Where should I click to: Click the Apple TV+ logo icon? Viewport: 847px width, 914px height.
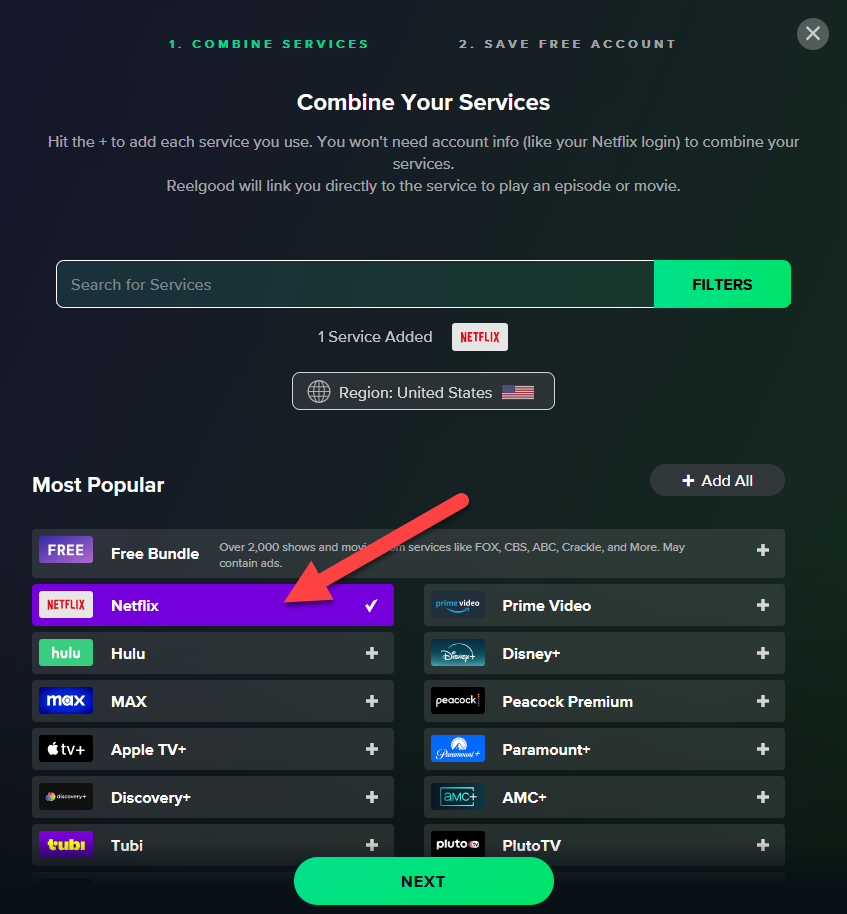[x=66, y=749]
